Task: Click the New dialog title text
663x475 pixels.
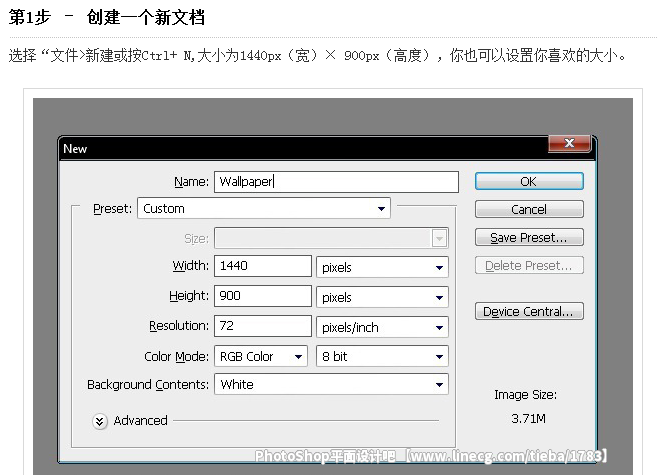Action: click(x=75, y=149)
